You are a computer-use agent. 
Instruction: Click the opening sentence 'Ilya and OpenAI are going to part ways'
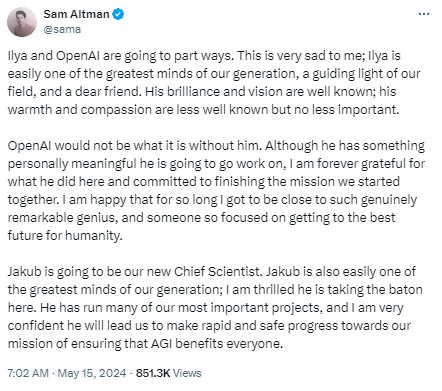tap(119, 56)
